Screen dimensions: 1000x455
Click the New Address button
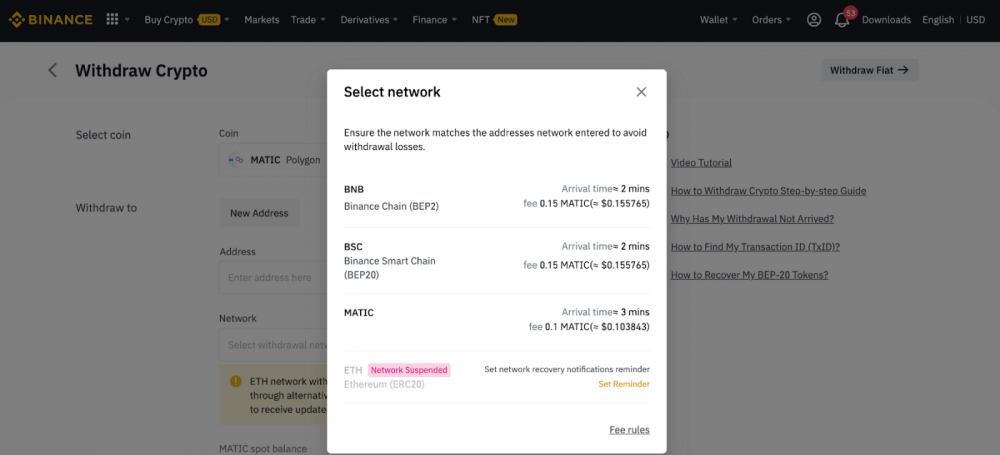(259, 213)
